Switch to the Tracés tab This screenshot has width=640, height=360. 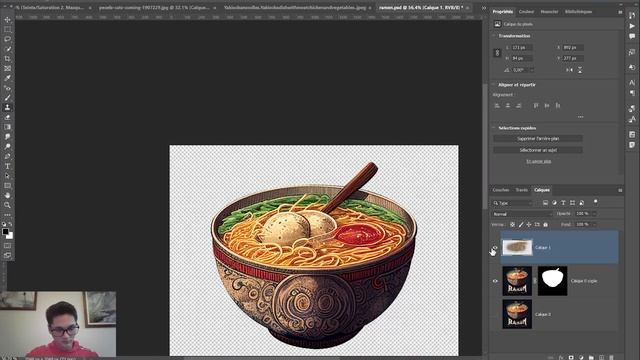[x=522, y=190]
